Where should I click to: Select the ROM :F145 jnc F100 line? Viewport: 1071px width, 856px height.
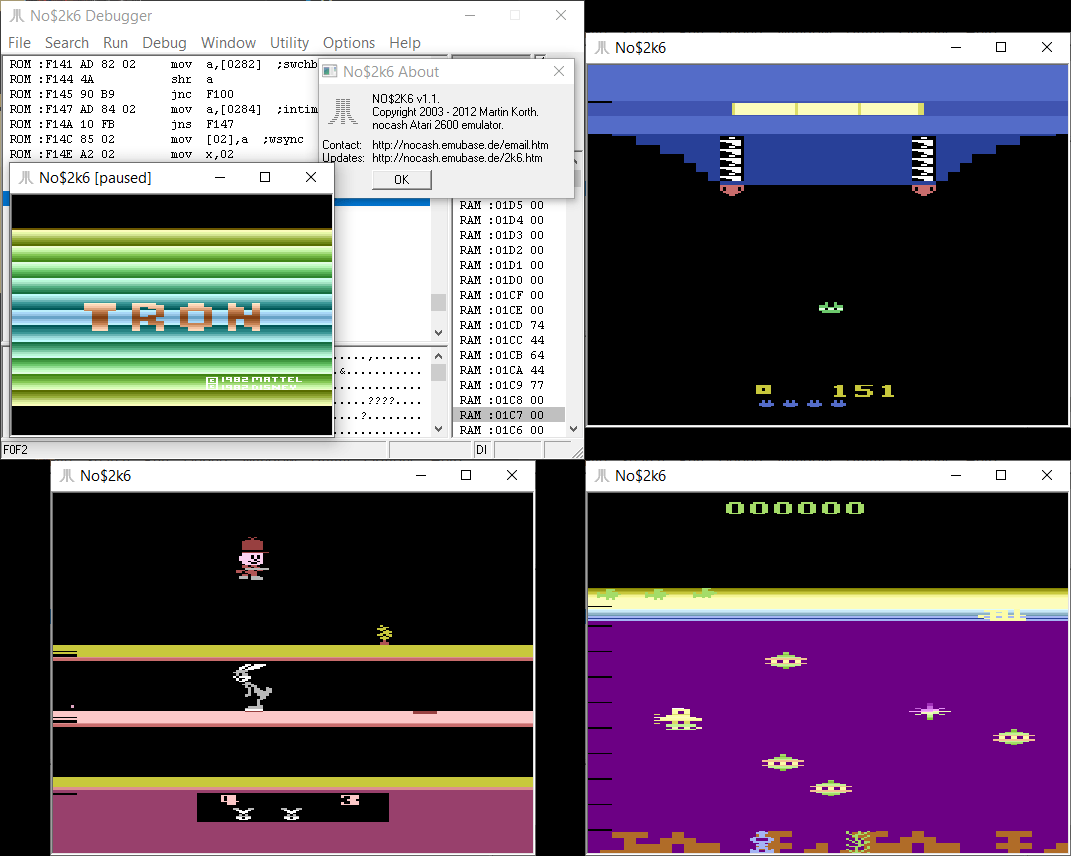point(163,94)
